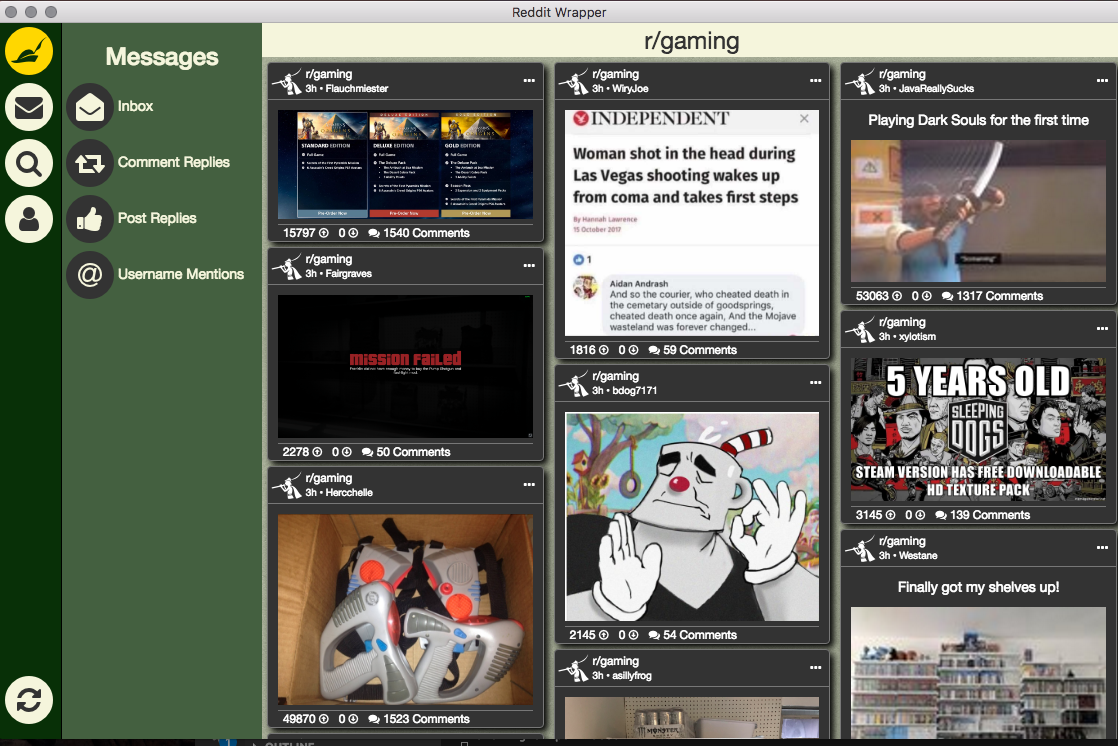Downvote the post with 15797 points

point(353,233)
